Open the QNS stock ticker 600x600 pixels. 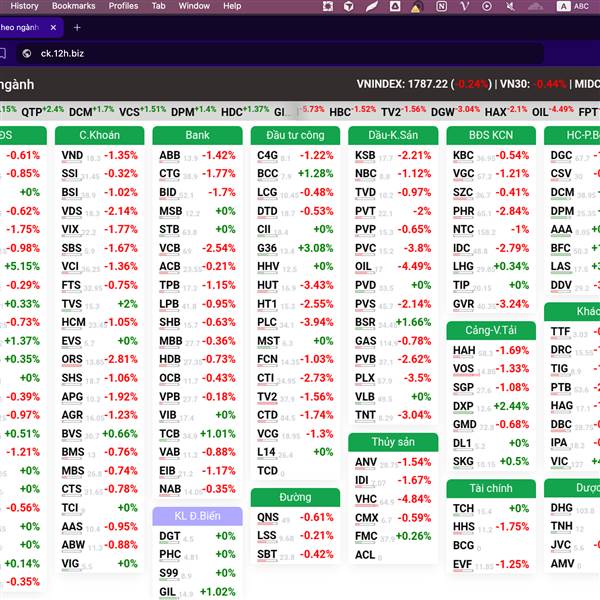coord(268,518)
